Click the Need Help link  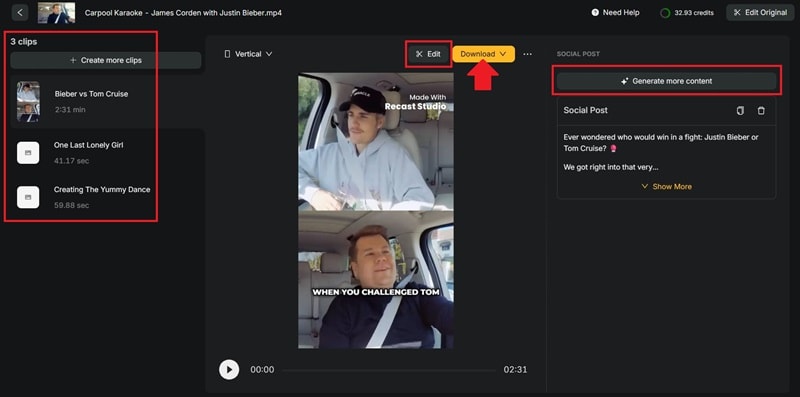coord(615,12)
